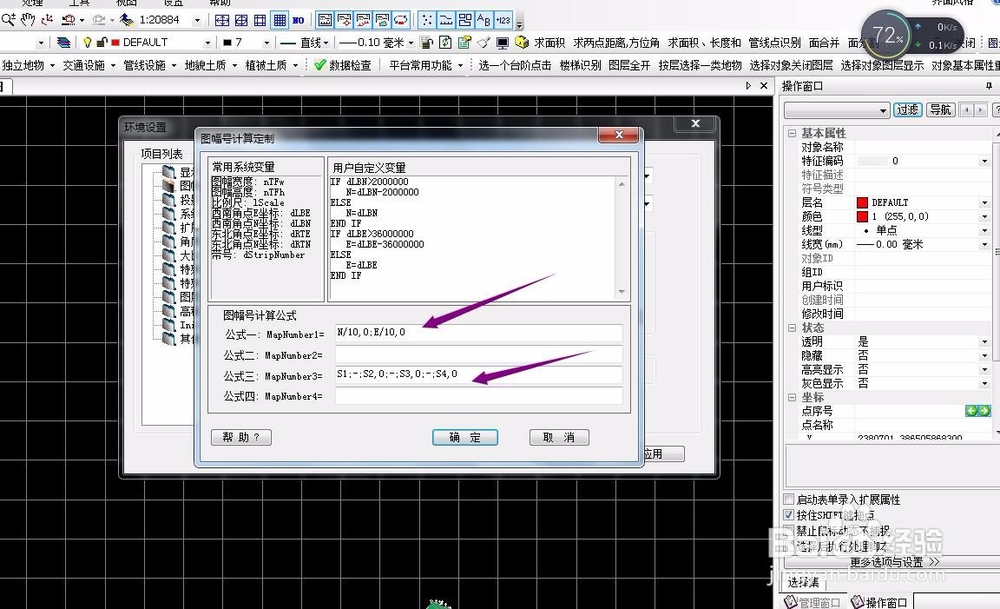Click the 公式一 MapNumber1 input field

click(478, 333)
